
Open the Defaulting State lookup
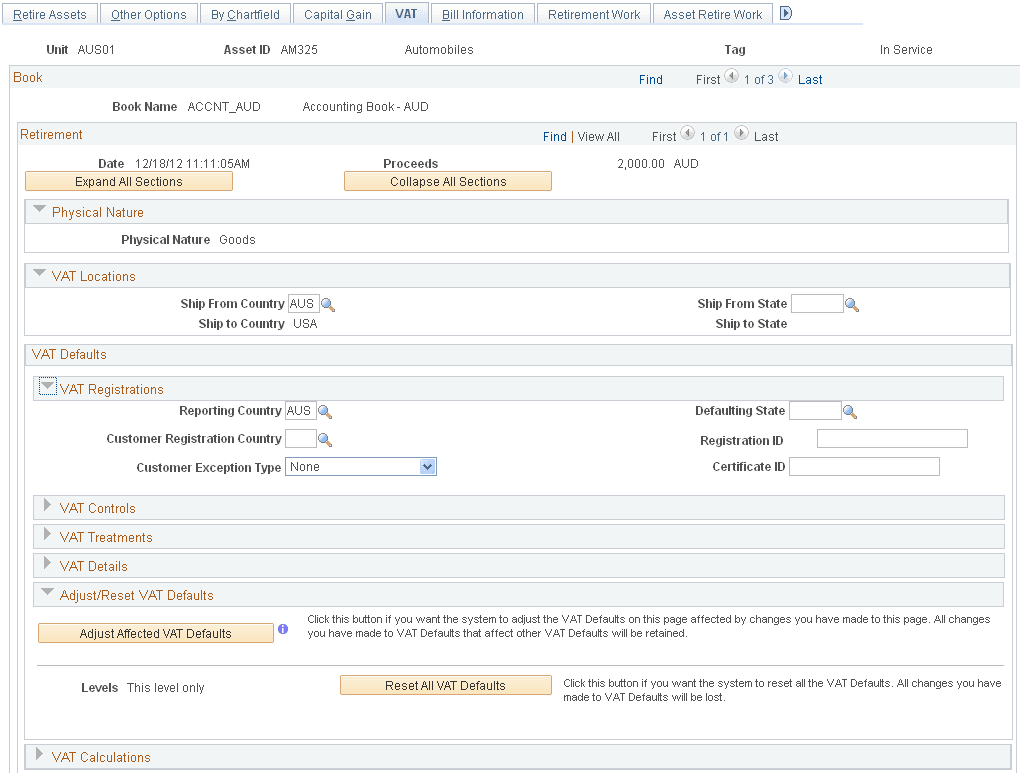coord(850,411)
